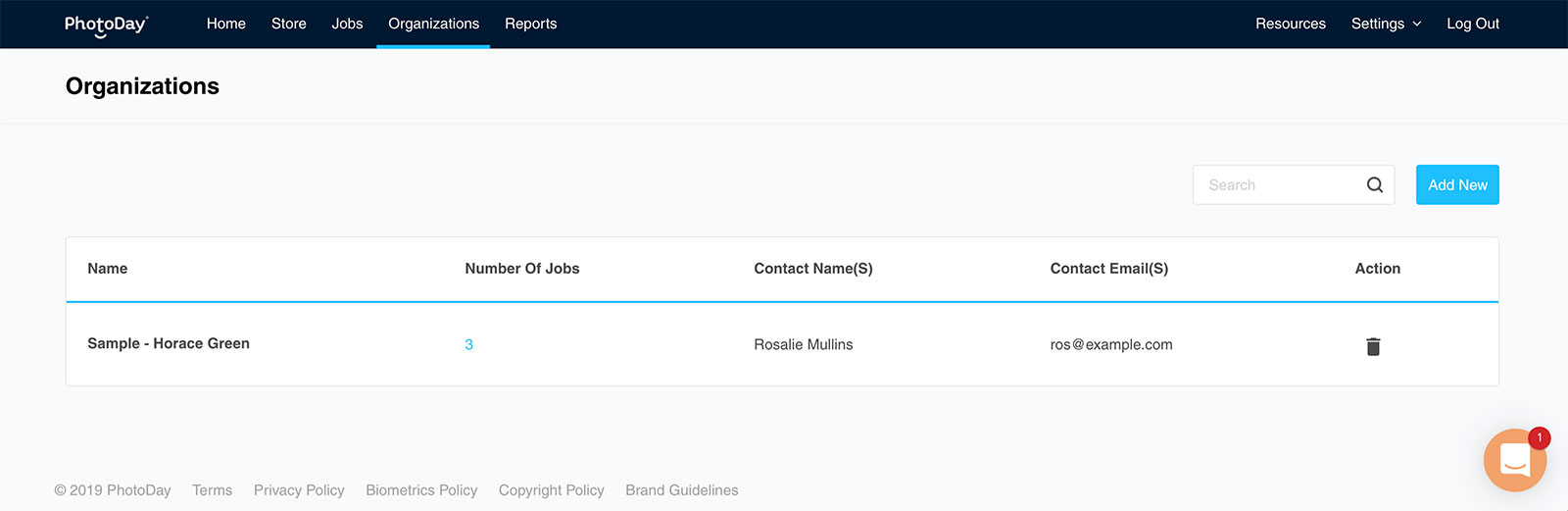Open the Terms footer link

(x=212, y=490)
